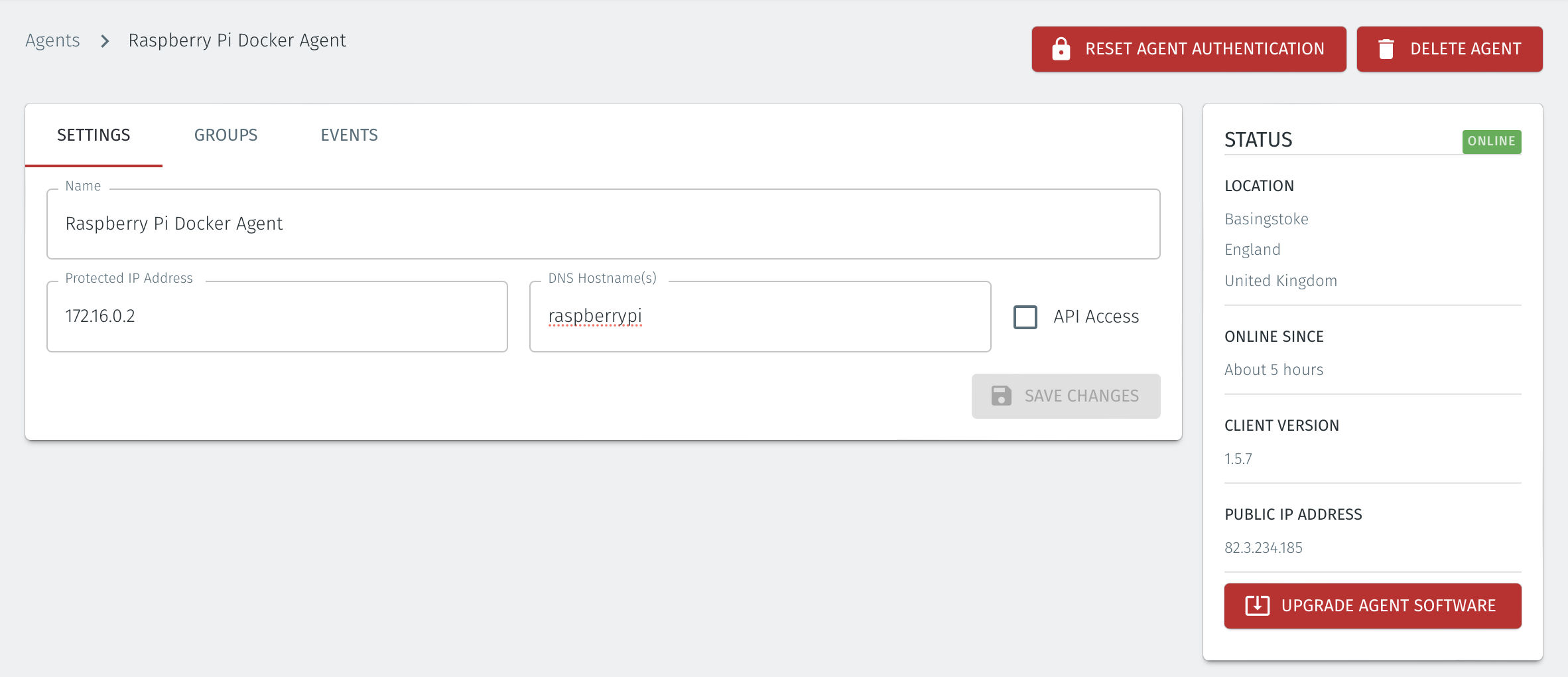This screenshot has width=1568, height=677.
Task: Switch to the Groups tab
Action: (x=226, y=135)
